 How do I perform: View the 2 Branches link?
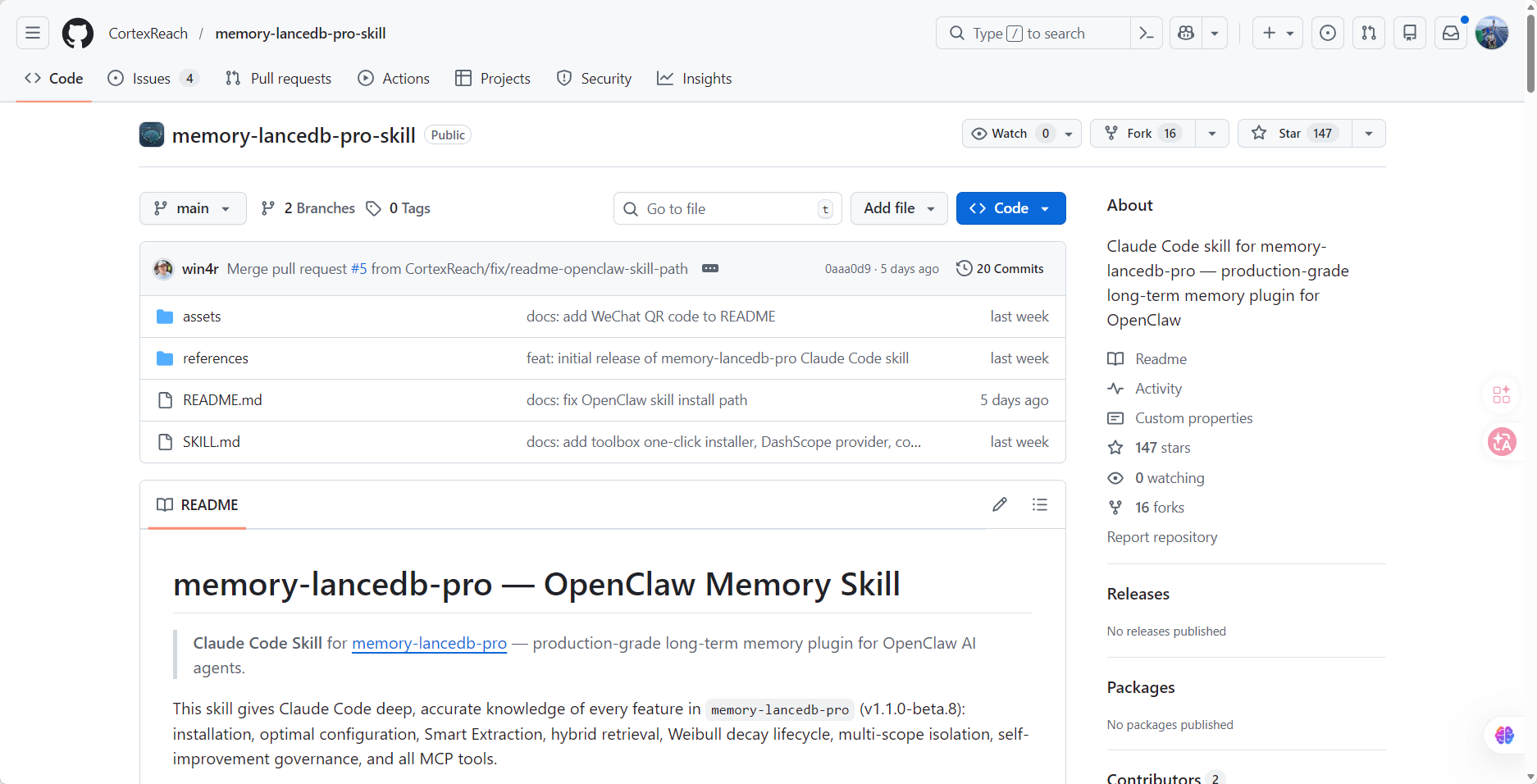pyautogui.click(x=308, y=208)
